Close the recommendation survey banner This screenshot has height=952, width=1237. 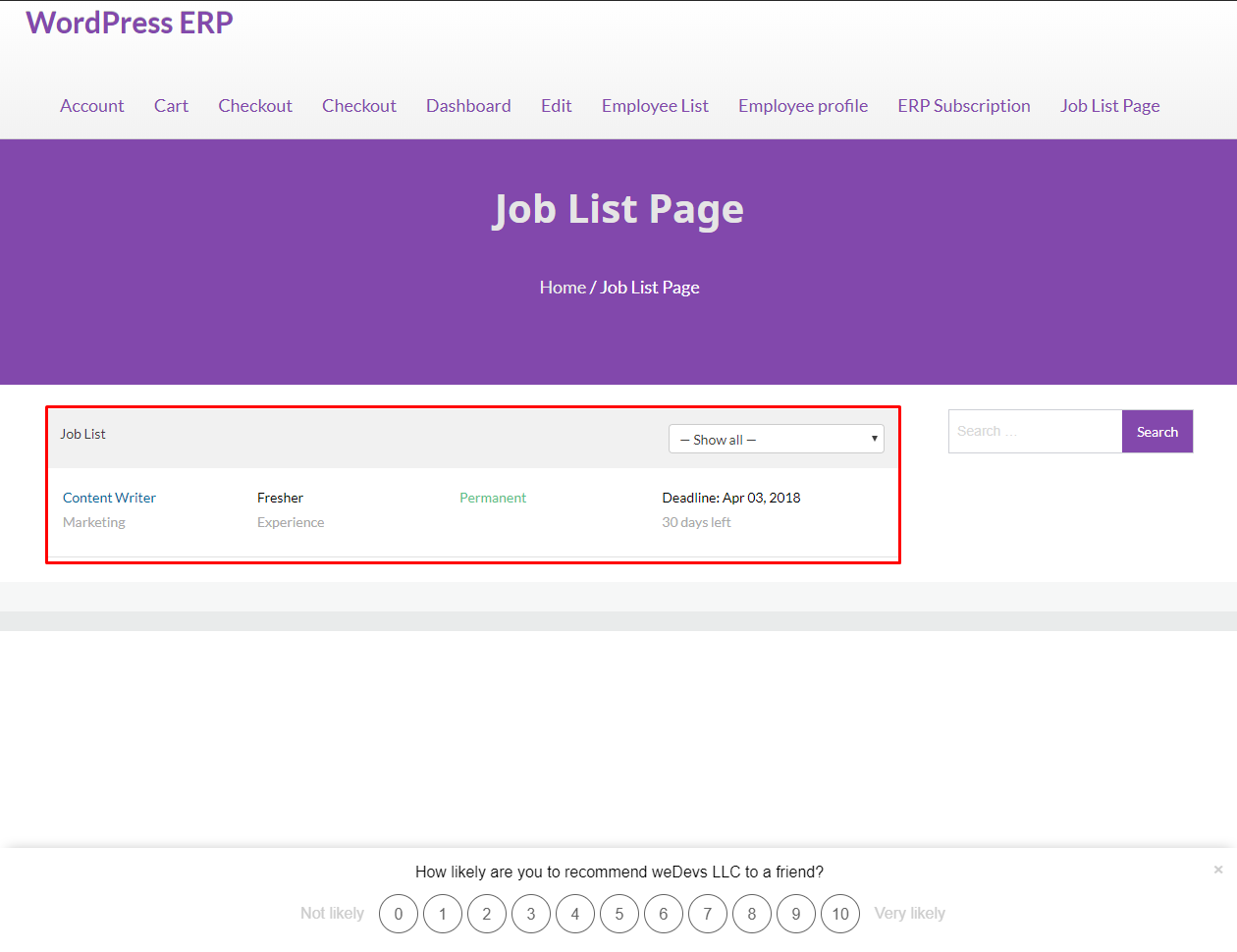coord(1217,870)
